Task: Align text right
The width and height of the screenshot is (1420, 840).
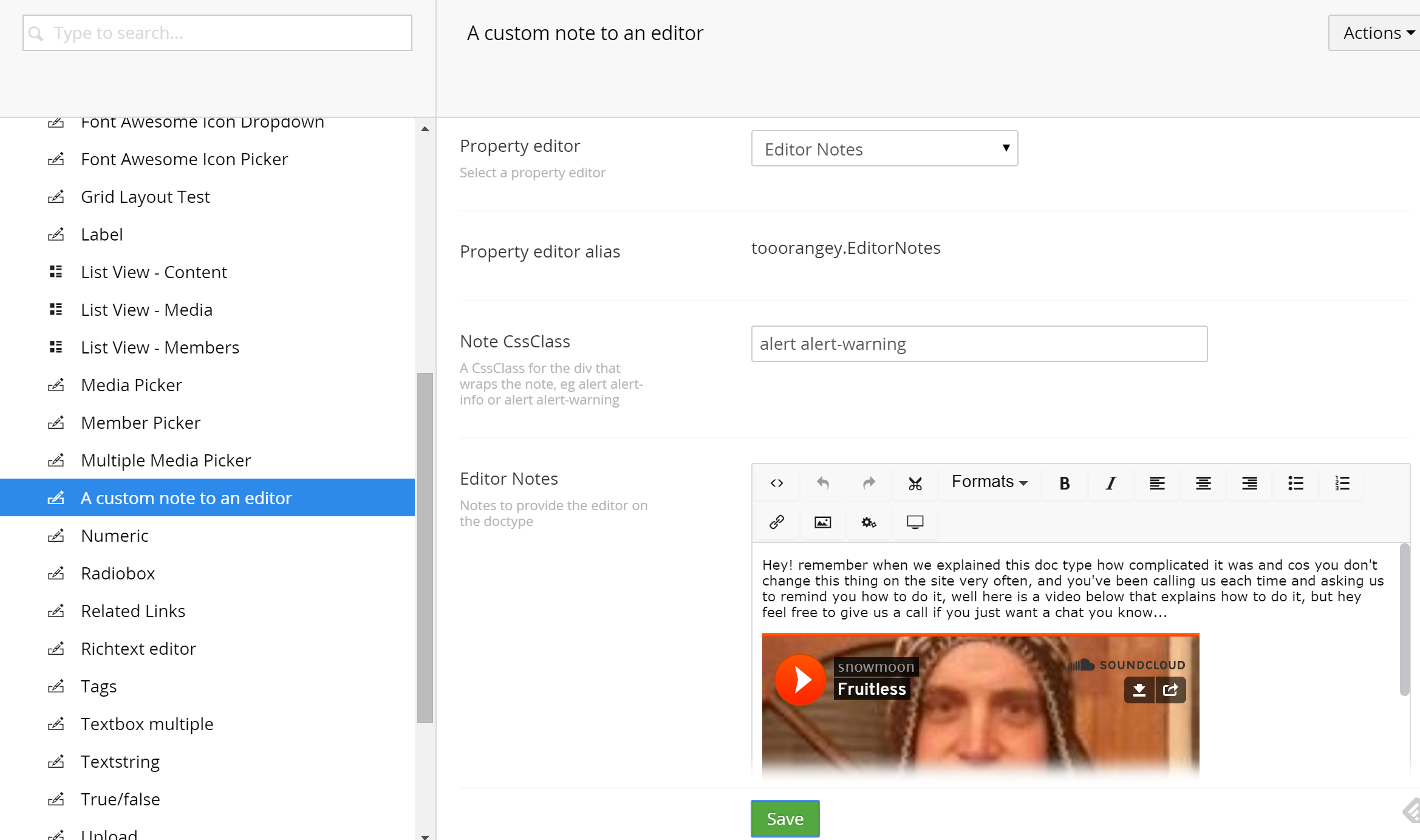Action: (x=1249, y=483)
